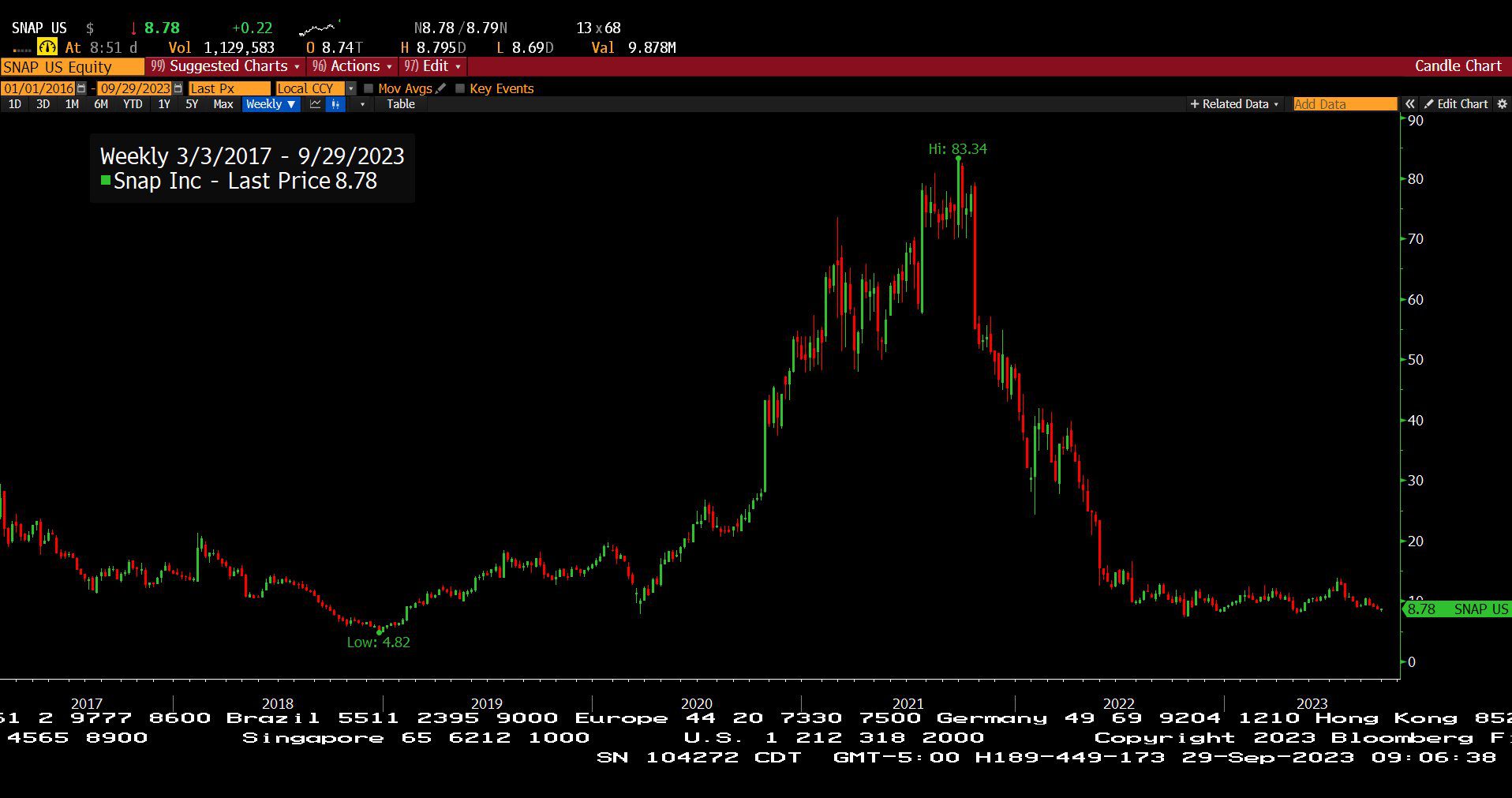Expand the Suggested Charts dropdown

[226, 66]
